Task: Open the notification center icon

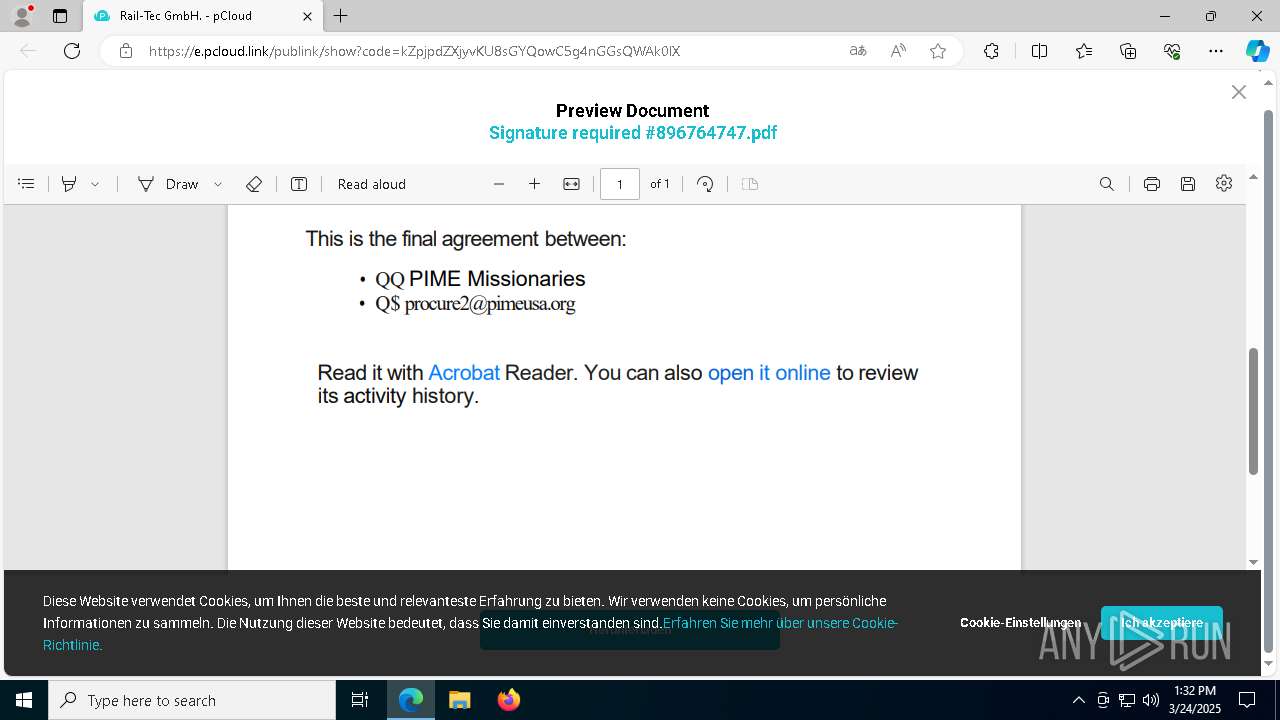Action: pos(1247,700)
